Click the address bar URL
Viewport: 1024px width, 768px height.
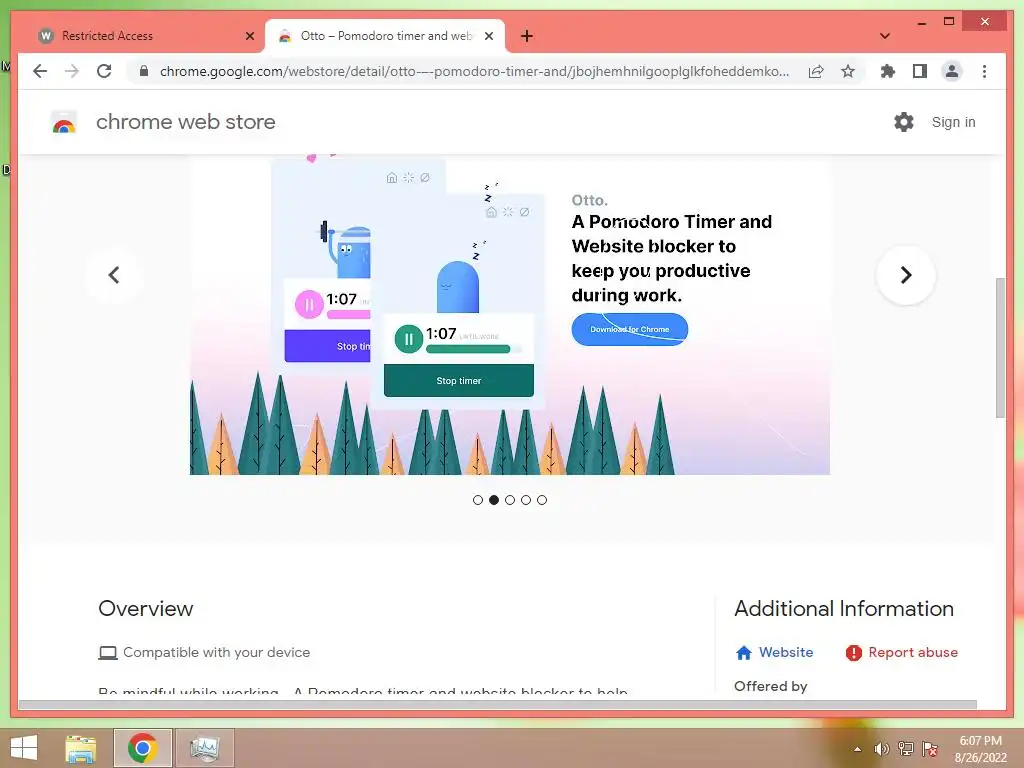click(x=474, y=71)
